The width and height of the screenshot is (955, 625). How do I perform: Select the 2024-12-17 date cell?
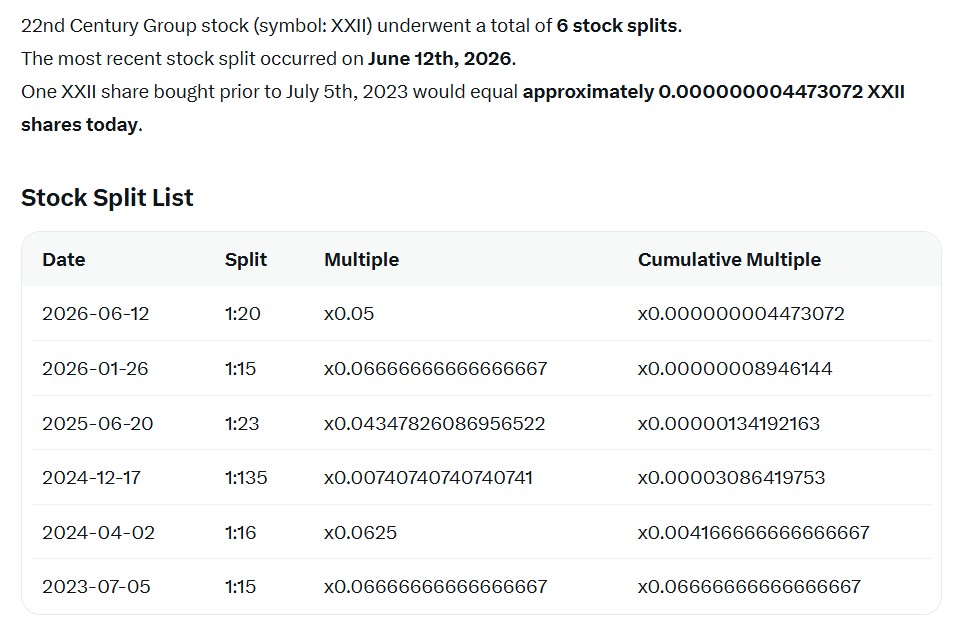91,478
